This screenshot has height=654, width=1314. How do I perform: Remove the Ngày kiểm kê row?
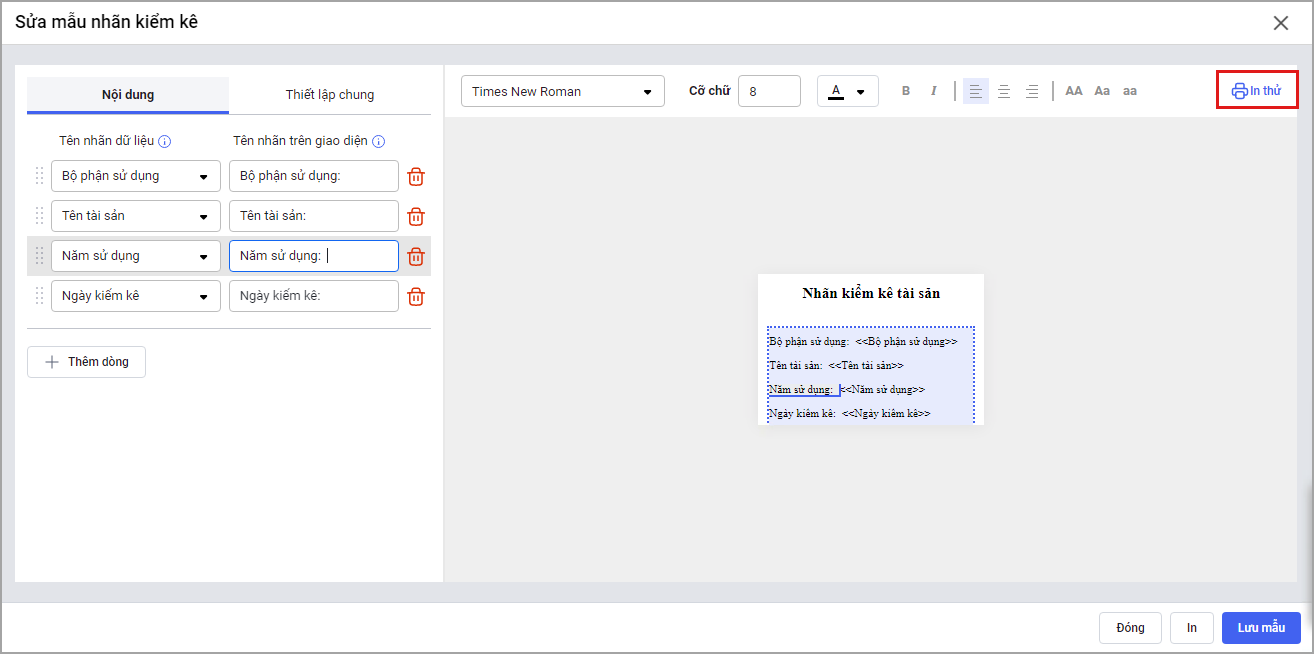tap(416, 297)
